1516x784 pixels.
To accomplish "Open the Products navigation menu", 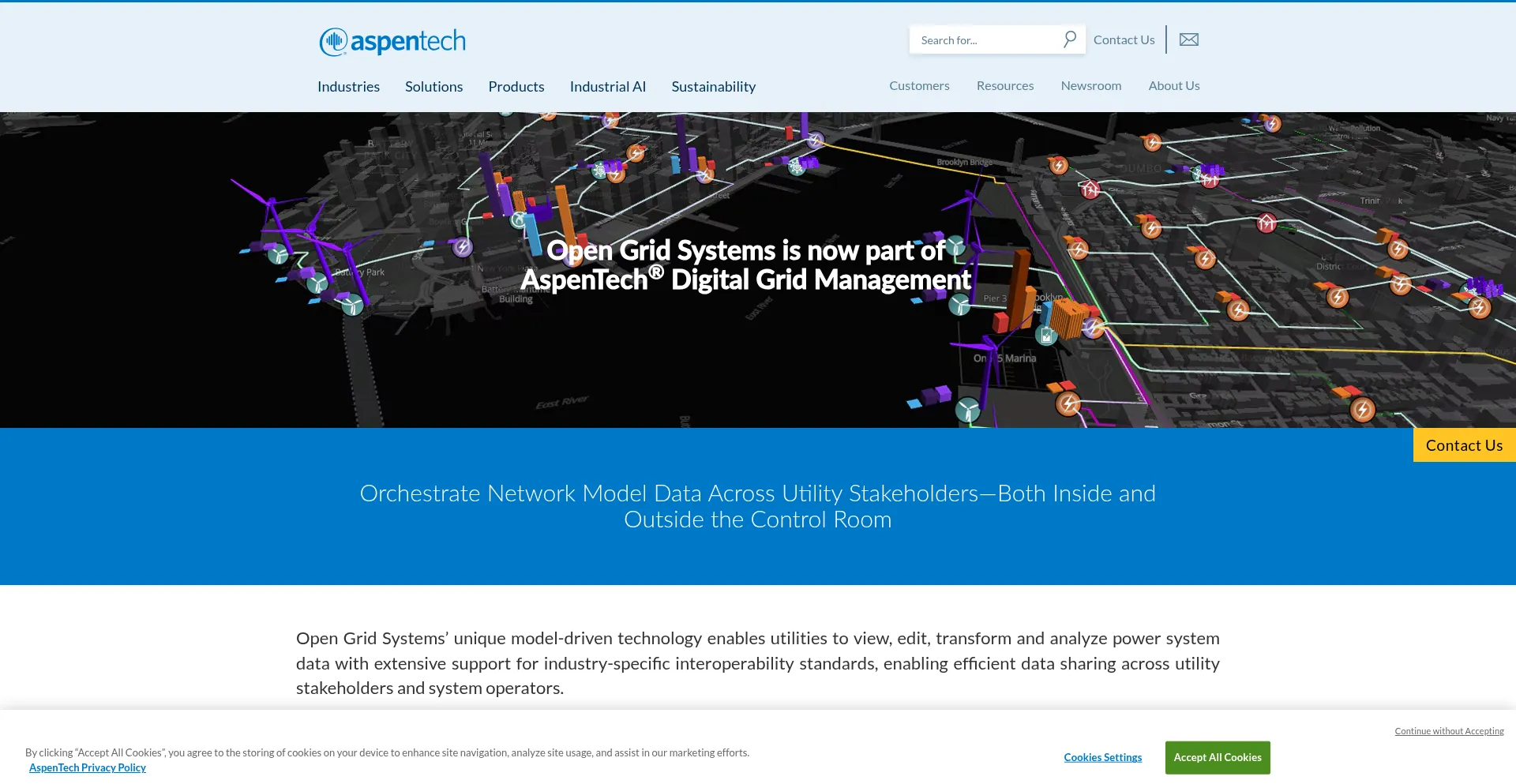I will [516, 87].
